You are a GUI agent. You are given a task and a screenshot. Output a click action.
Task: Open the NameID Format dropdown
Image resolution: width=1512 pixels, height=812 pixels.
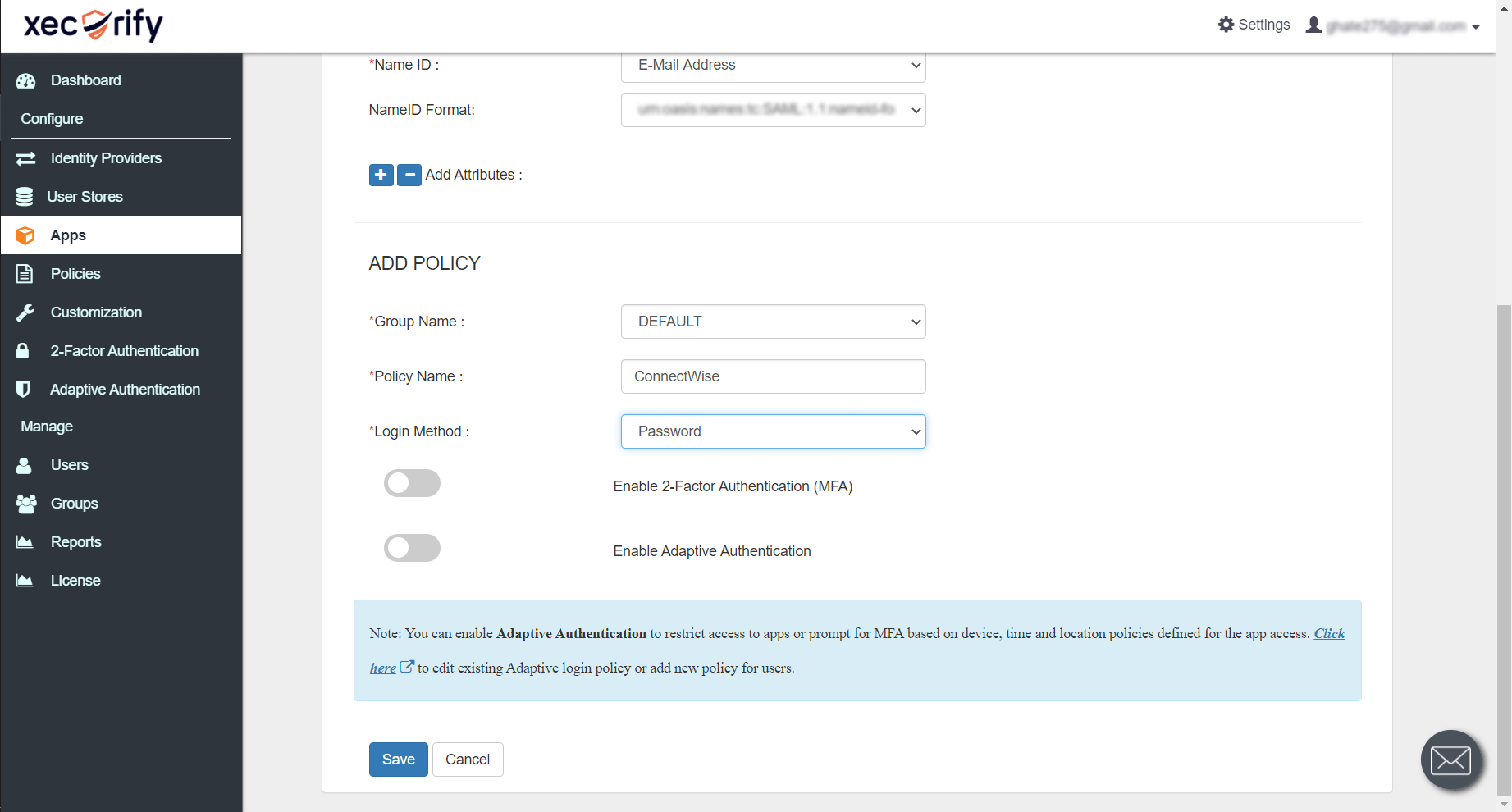(x=774, y=110)
